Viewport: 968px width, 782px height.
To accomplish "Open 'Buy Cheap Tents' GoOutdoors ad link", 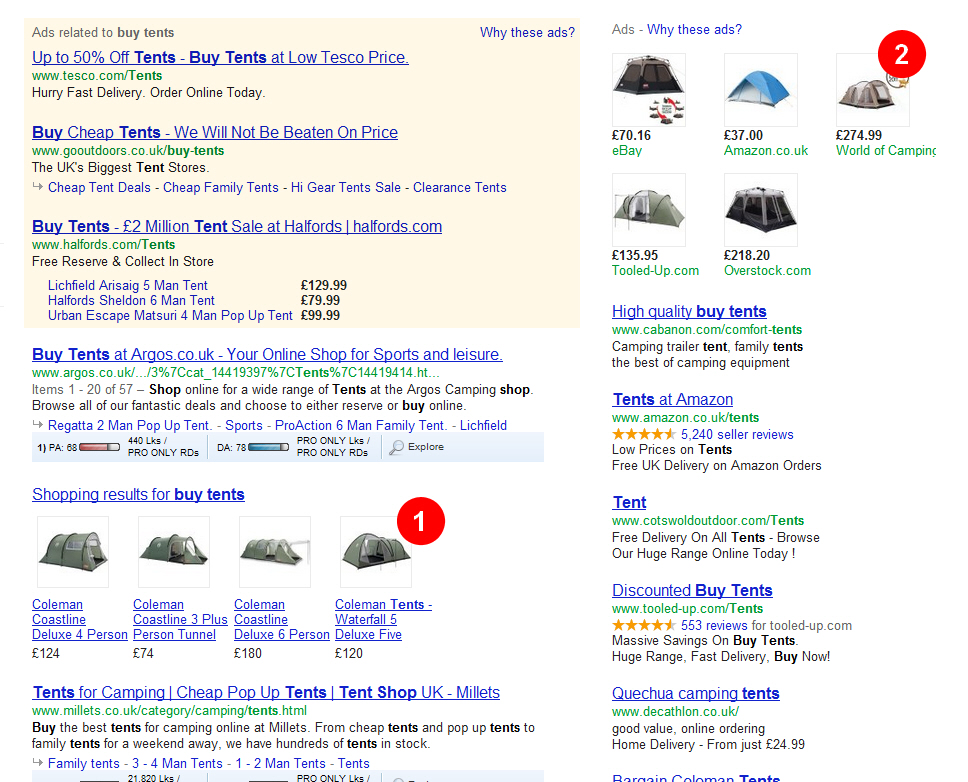I will [215, 133].
